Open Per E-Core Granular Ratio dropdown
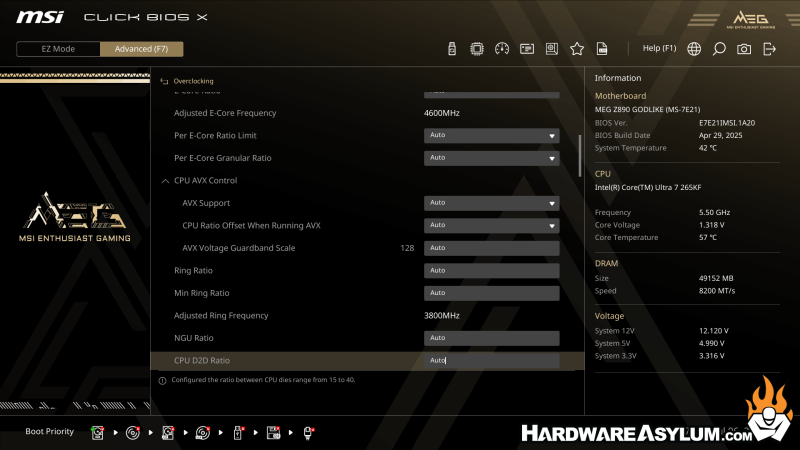 pyautogui.click(x=491, y=158)
